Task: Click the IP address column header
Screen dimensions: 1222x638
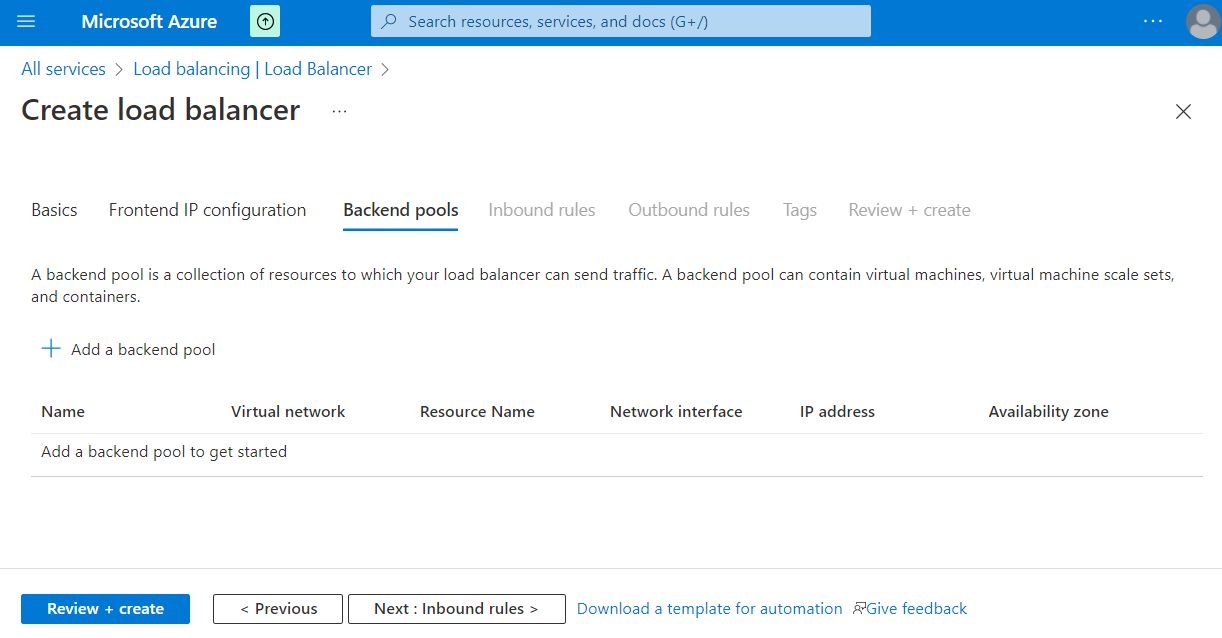Action: coord(837,411)
